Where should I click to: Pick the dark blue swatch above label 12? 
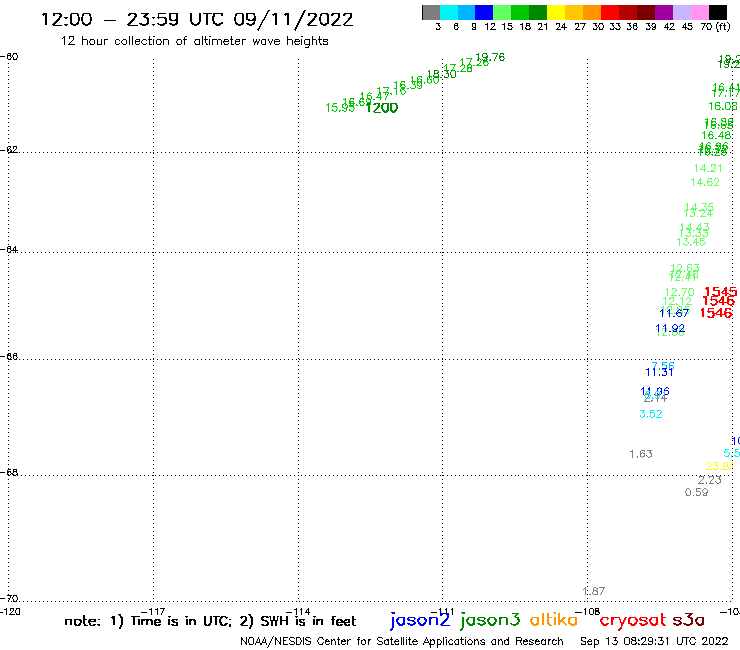484,13
